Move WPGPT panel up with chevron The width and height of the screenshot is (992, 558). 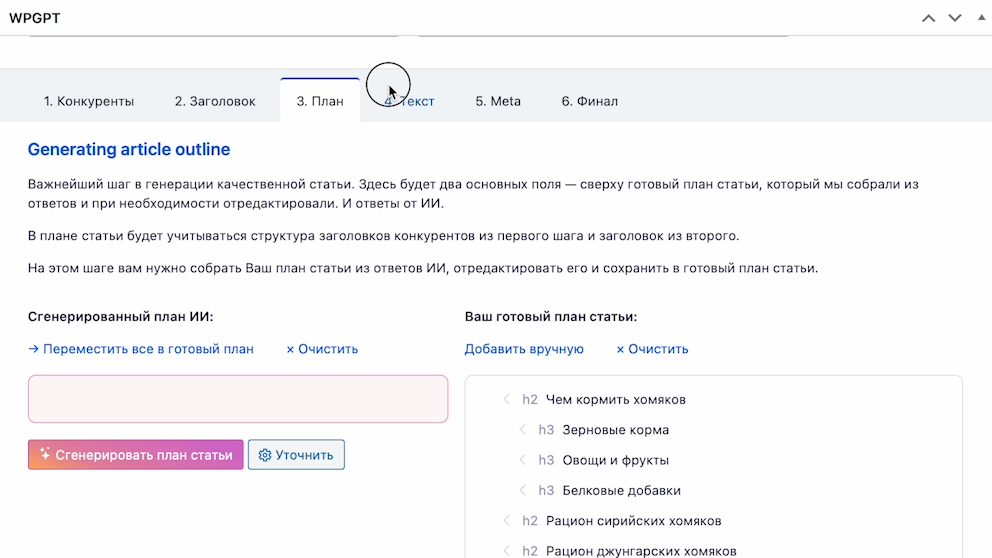(x=928, y=18)
